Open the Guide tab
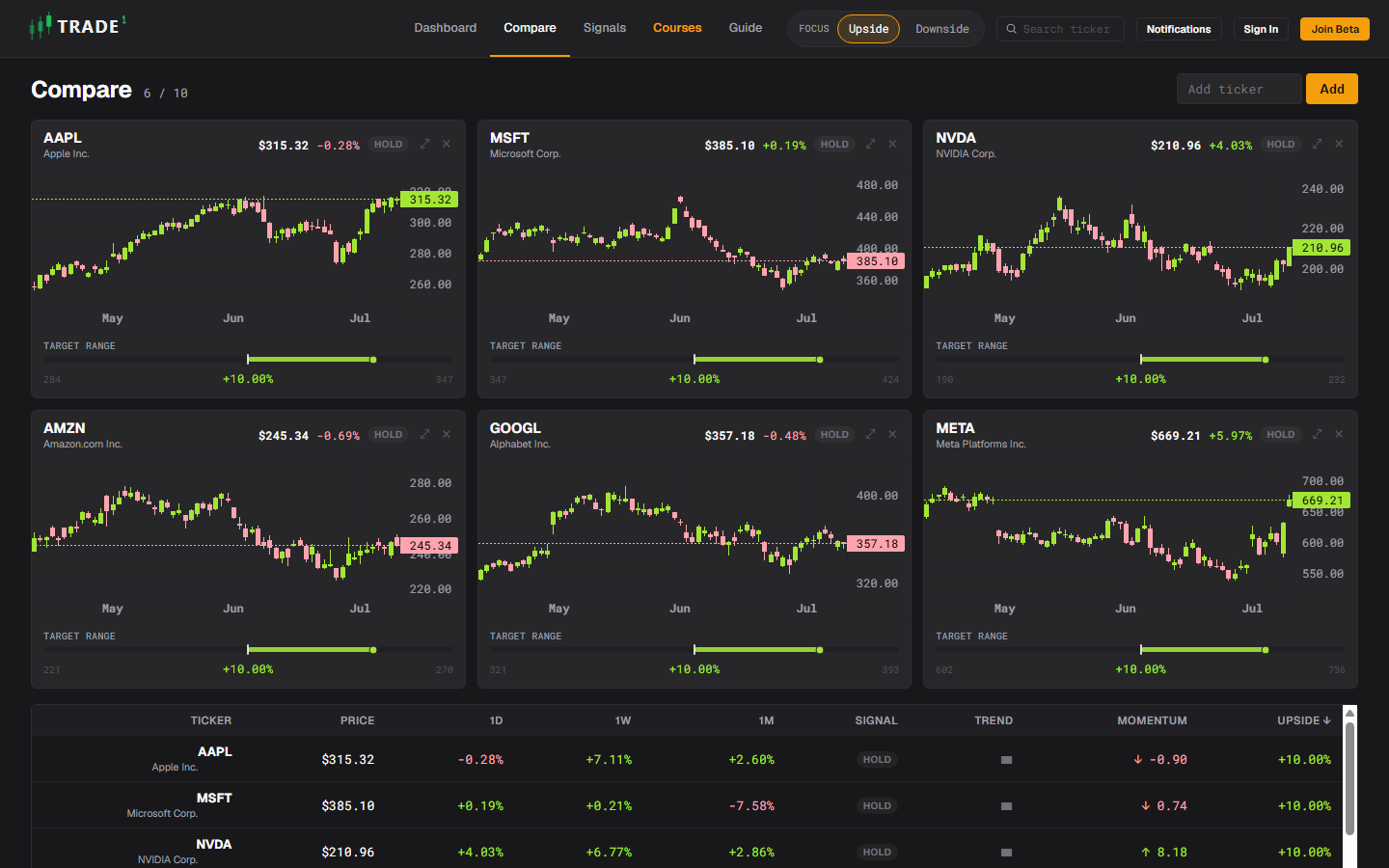 [746, 28]
